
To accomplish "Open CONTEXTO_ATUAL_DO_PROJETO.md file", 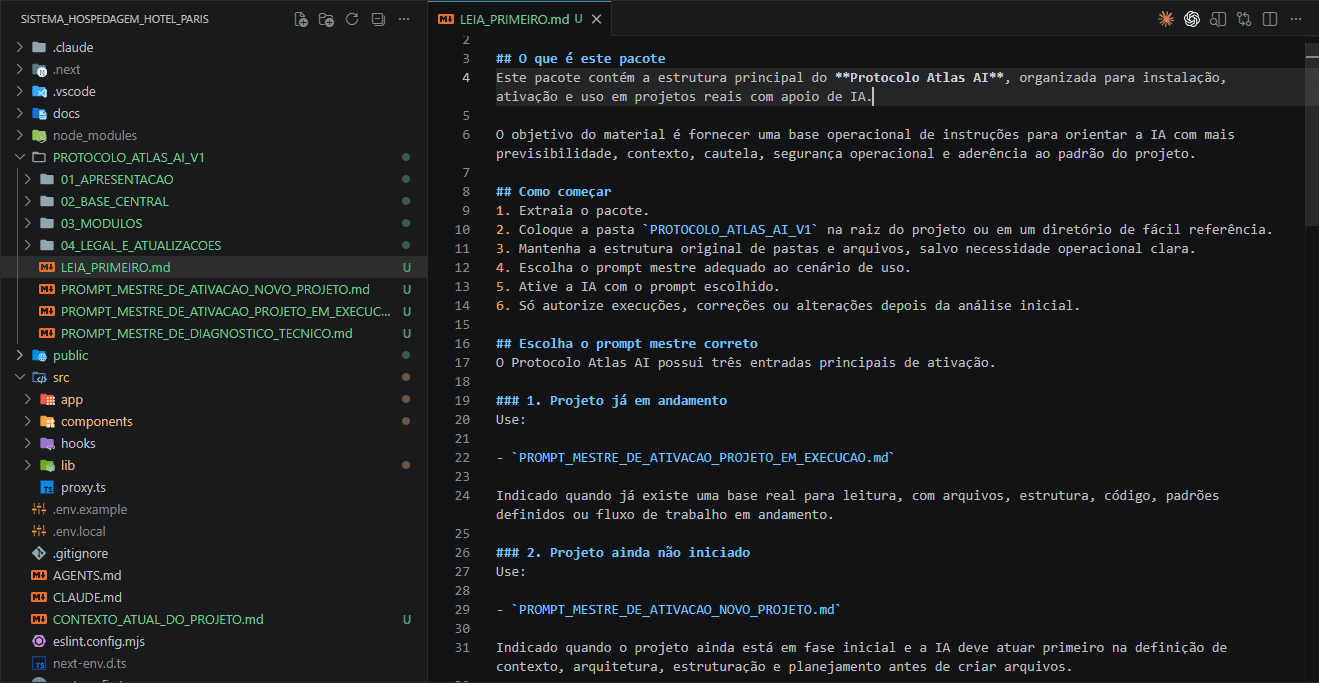I will click(x=213, y=619).
